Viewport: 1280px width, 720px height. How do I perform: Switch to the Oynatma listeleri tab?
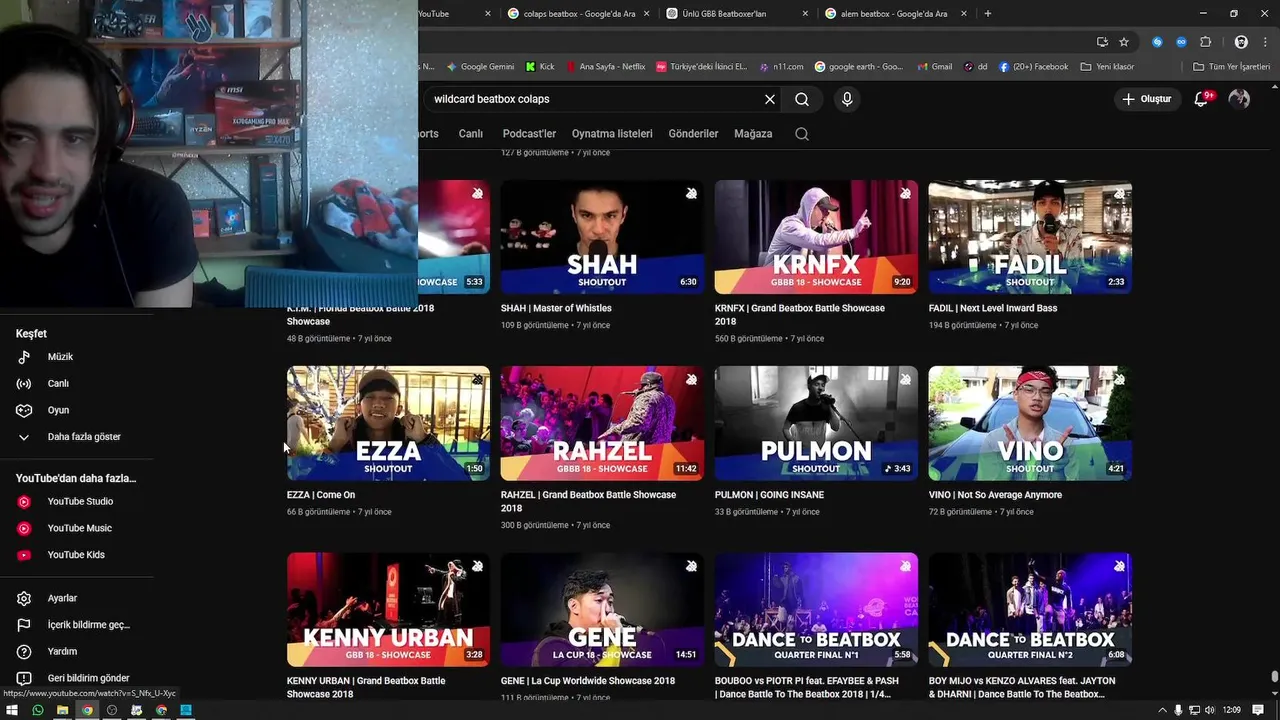(612, 134)
